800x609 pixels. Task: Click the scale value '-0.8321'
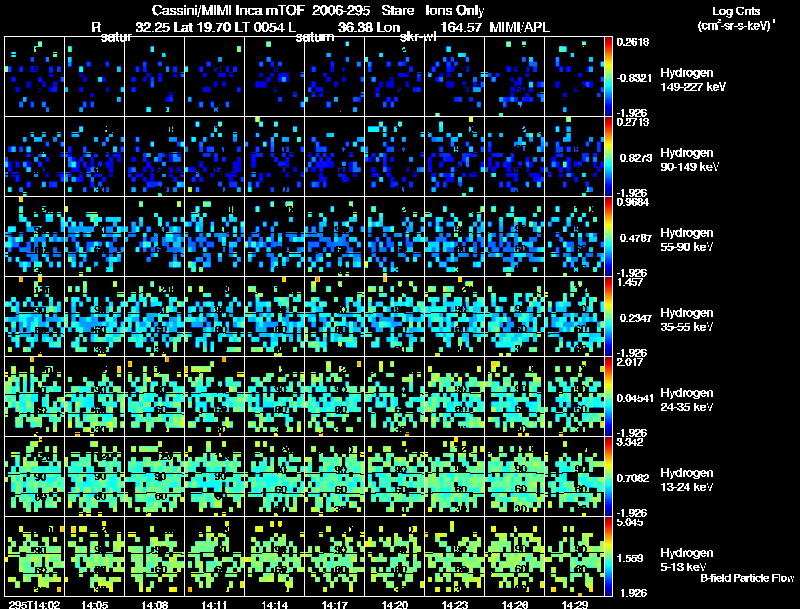tap(634, 78)
